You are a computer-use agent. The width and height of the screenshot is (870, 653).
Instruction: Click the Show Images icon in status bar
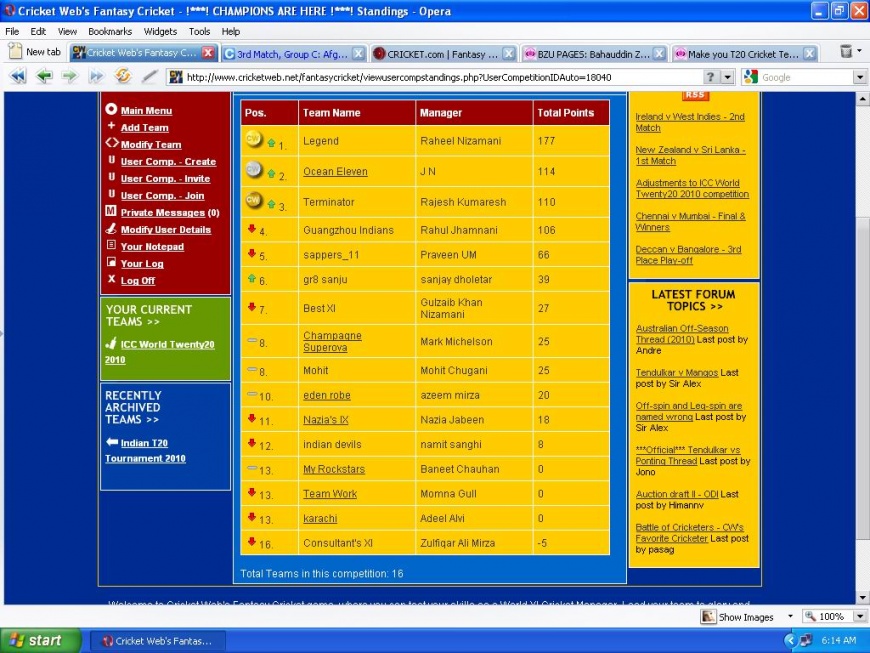pyautogui.click(x=708, y=617)
